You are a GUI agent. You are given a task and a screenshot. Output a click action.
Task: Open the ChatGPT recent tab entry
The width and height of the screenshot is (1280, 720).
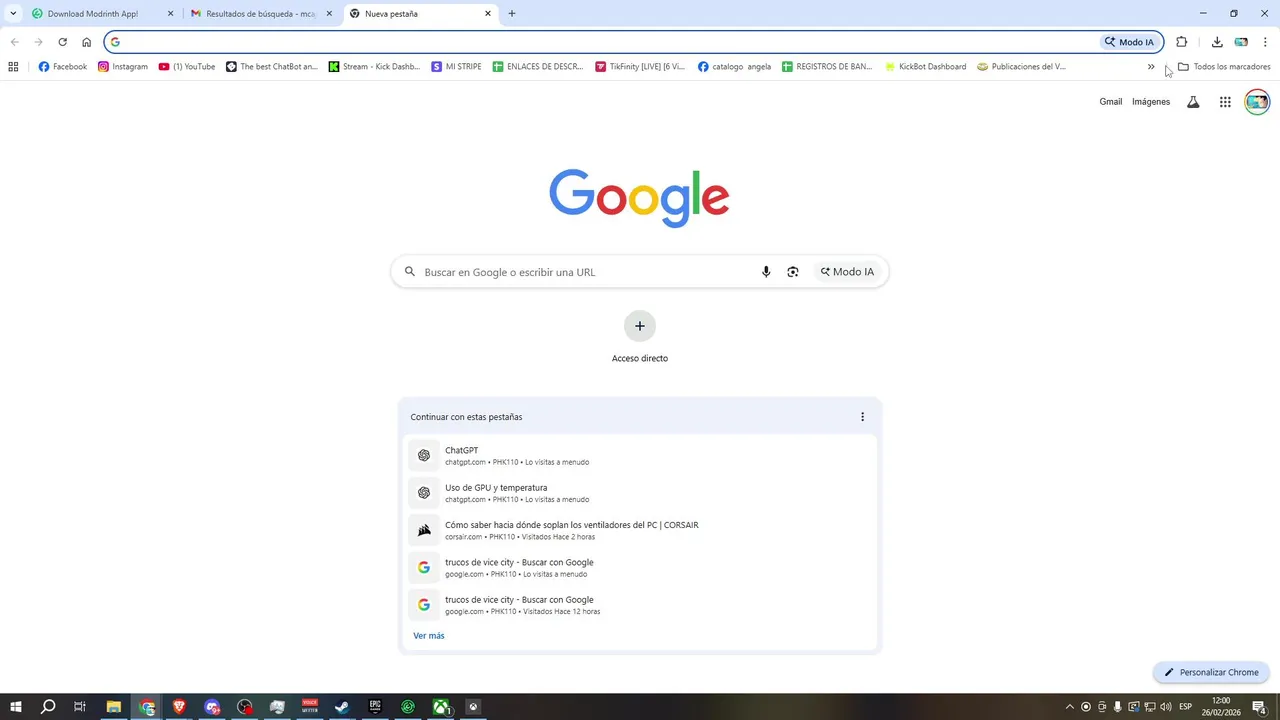(640, 456)
